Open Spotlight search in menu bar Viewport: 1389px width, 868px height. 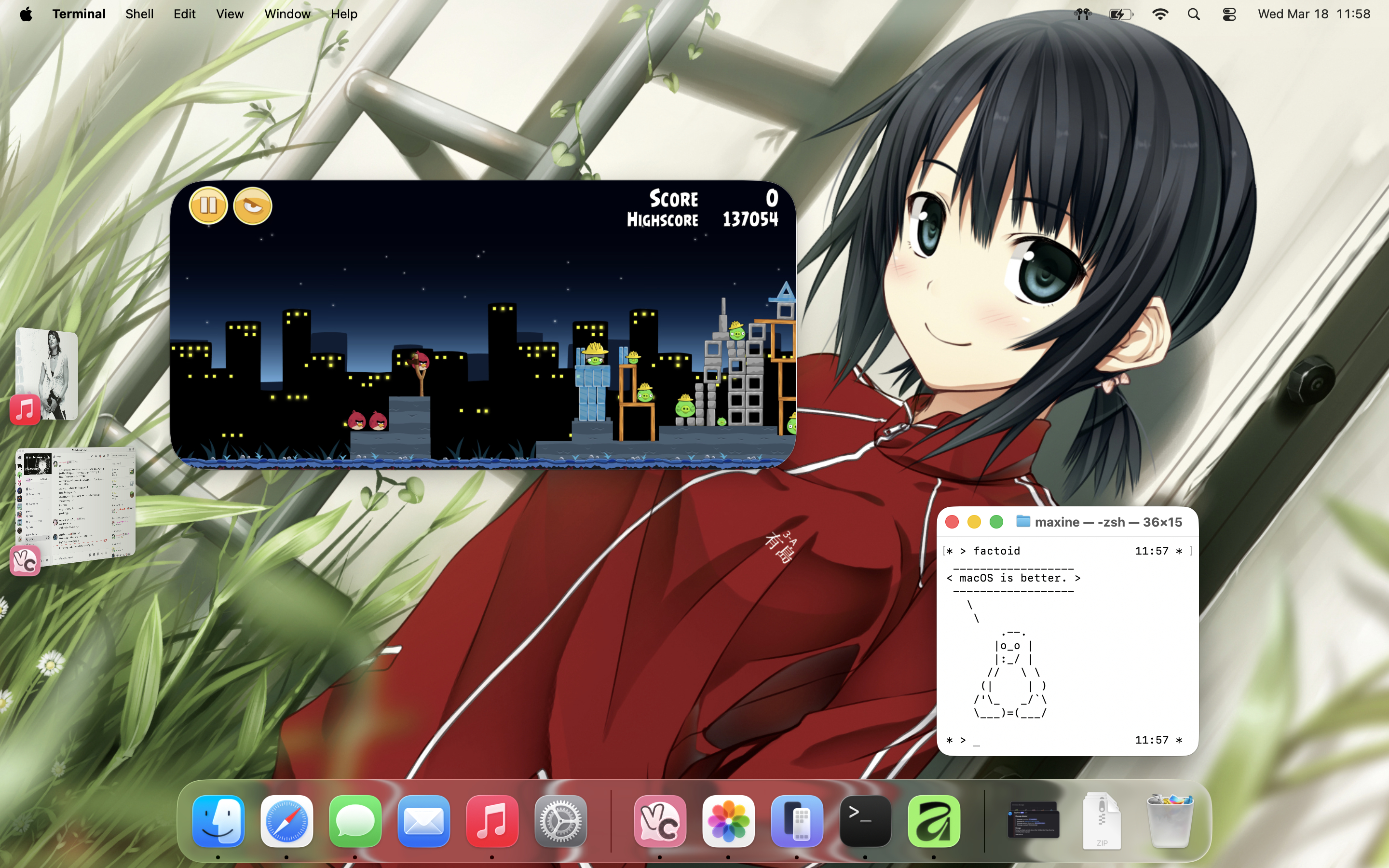(1194, 14)
